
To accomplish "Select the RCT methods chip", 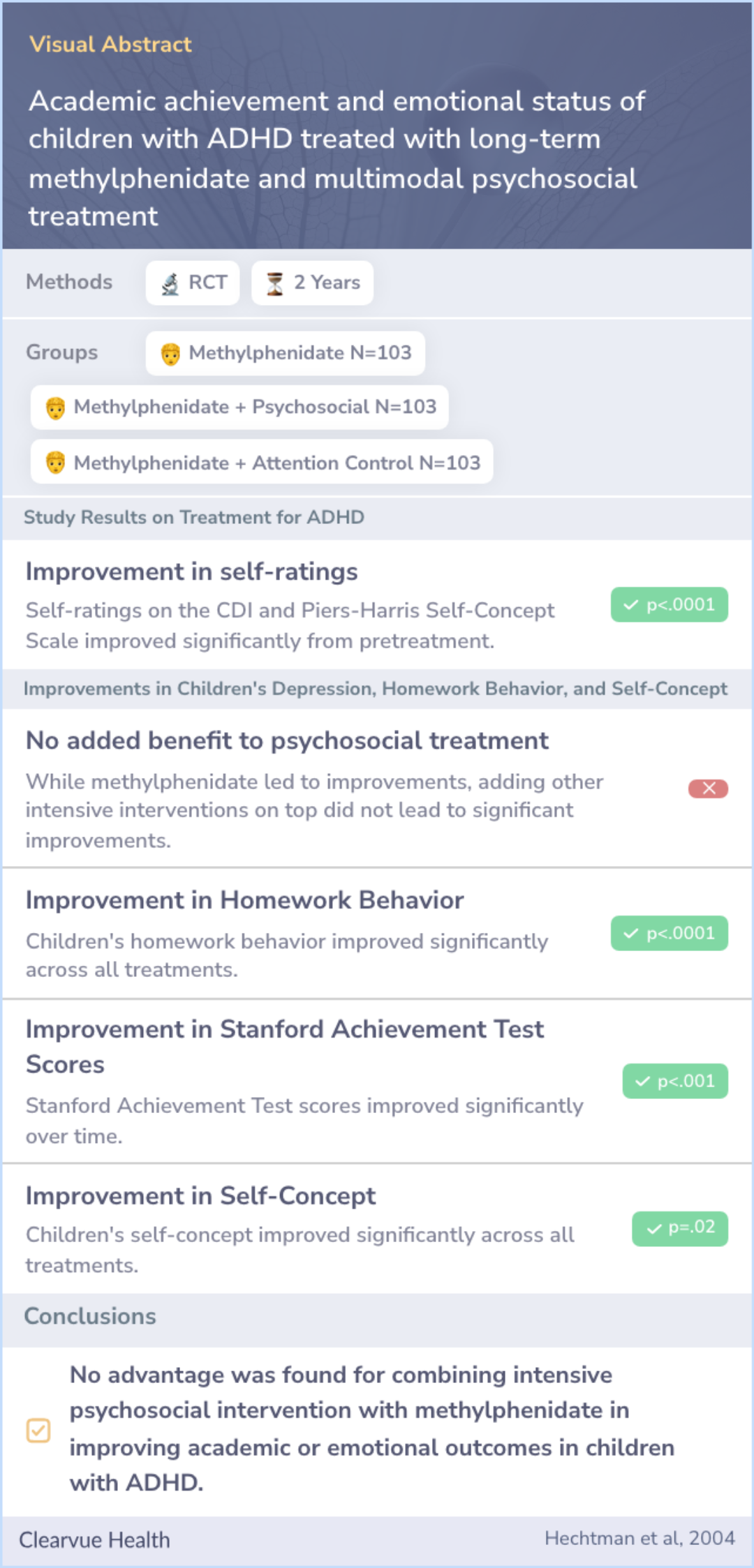I will tap(193, 283).
